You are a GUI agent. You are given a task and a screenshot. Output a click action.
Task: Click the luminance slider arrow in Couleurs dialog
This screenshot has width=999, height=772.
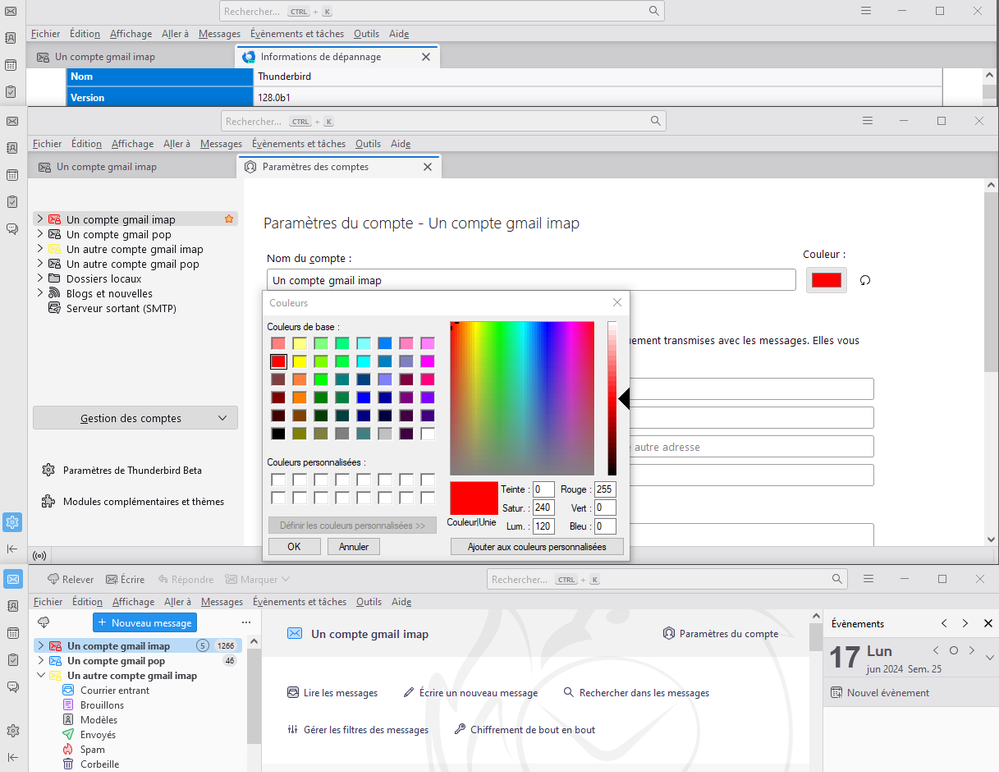click(624, 399)
